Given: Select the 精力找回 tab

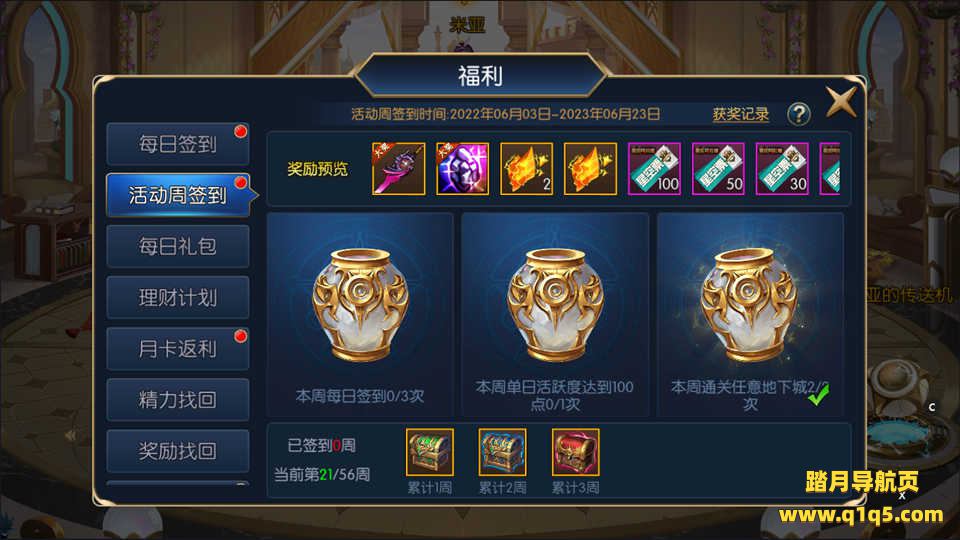Looking at the screenshot, I should pyautogui.click(x=178, y=400).
